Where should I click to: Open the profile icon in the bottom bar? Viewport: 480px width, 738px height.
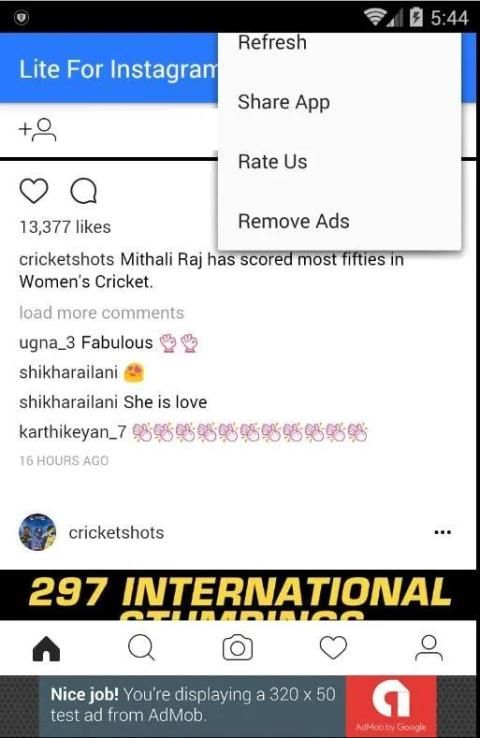(429, 648)
